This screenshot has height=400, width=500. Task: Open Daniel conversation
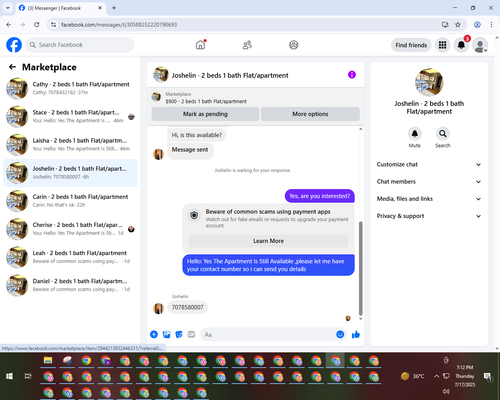(x=70, y=285)
